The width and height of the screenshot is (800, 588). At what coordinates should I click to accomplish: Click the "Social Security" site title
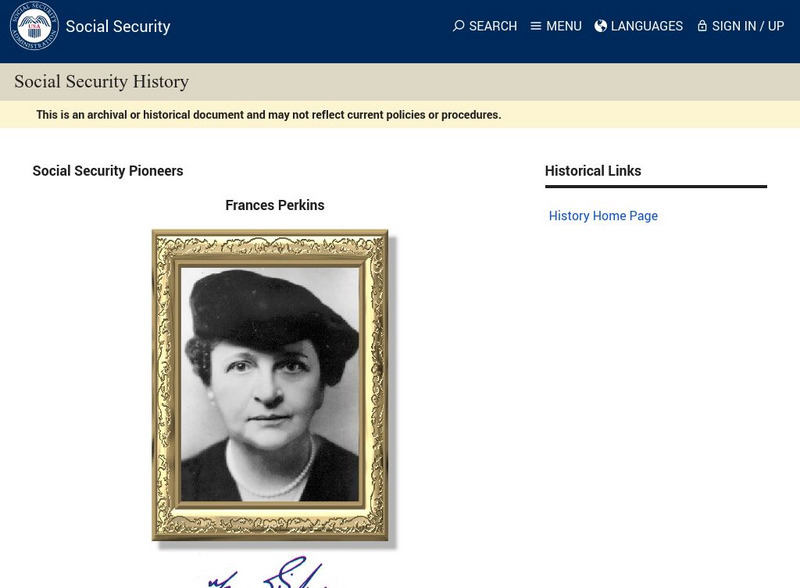118,27
